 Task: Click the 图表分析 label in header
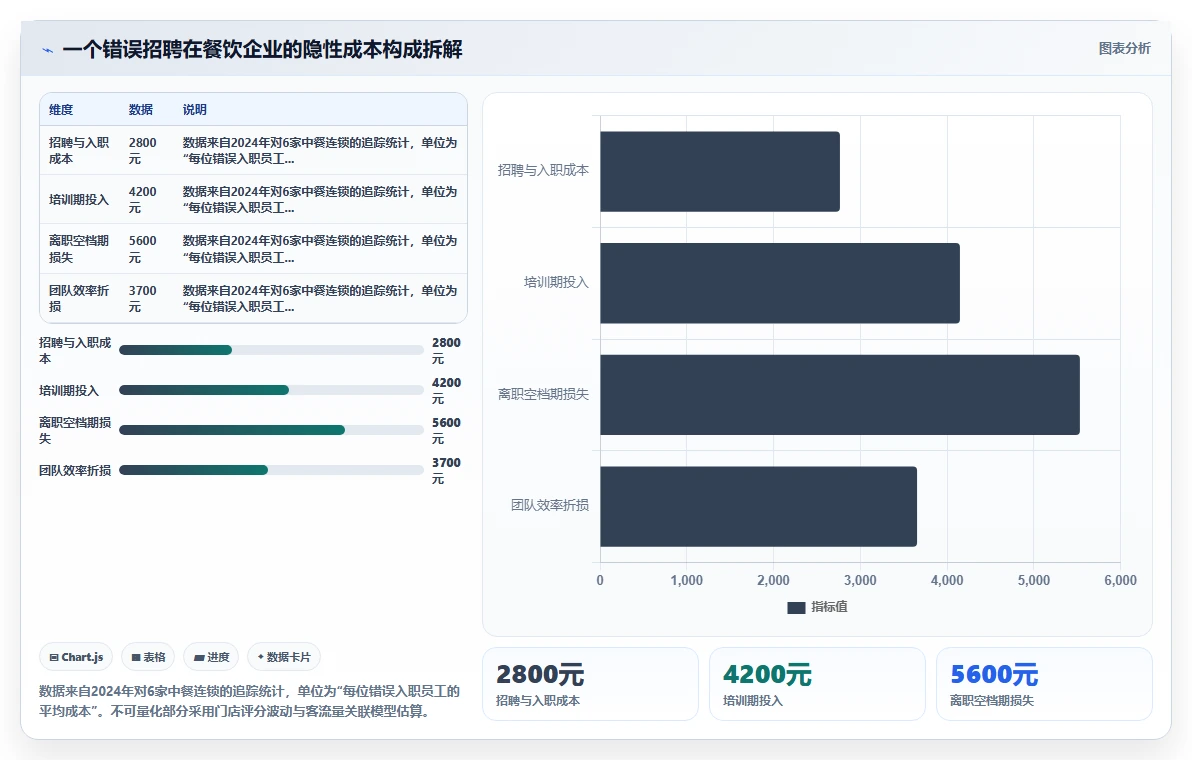click(1124, 49)
